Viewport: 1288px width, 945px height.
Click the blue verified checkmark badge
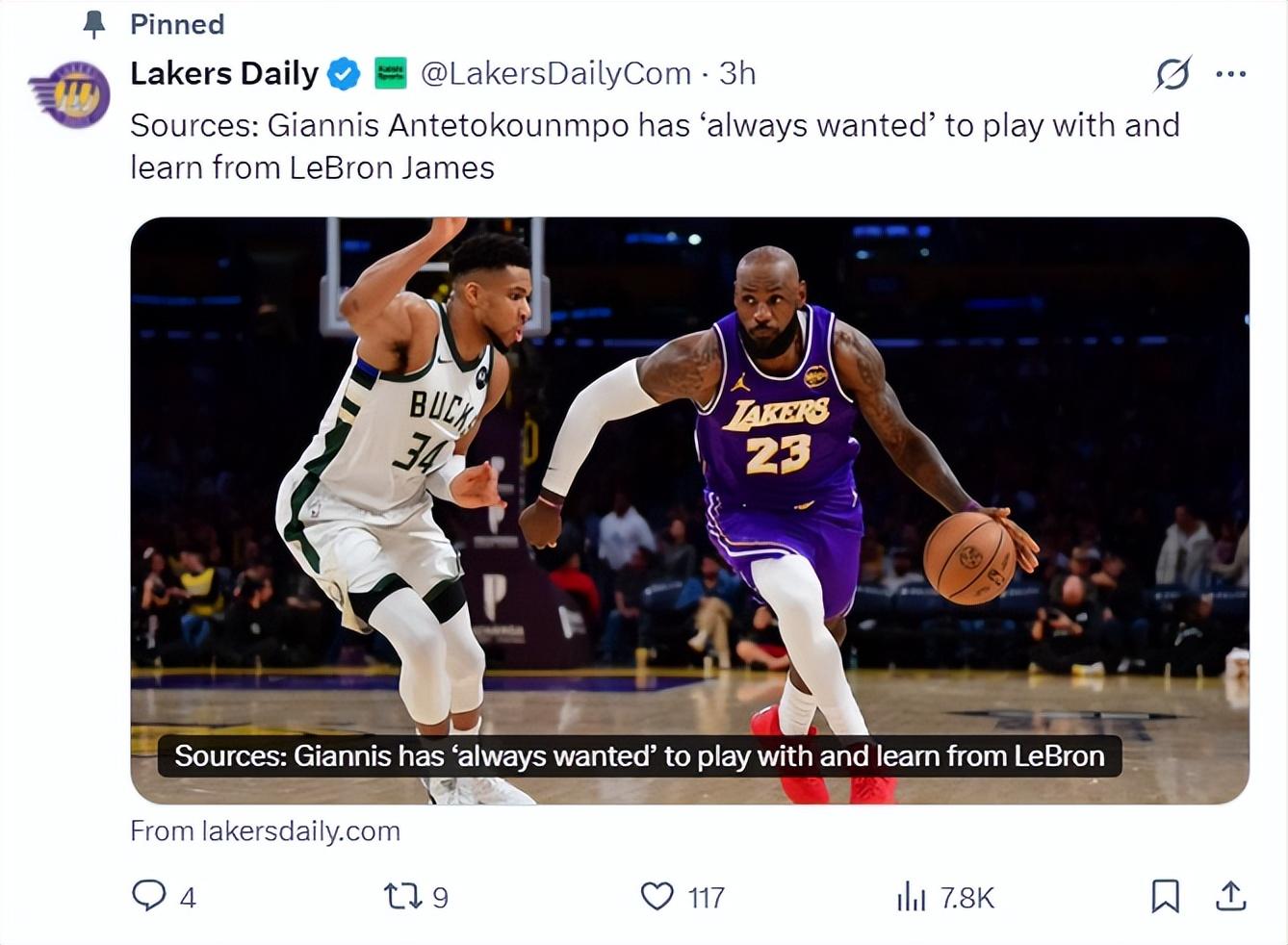tap(344, 74)
